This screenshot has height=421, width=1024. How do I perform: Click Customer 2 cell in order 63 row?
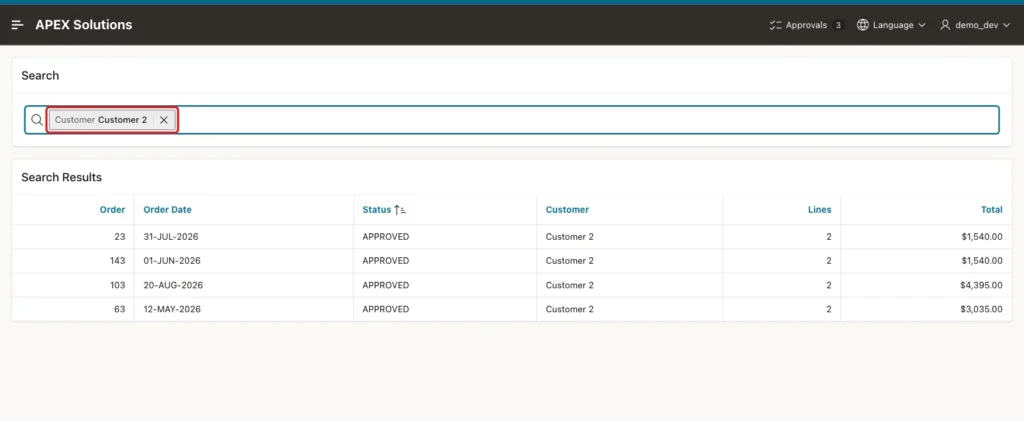tap(569, 309)
